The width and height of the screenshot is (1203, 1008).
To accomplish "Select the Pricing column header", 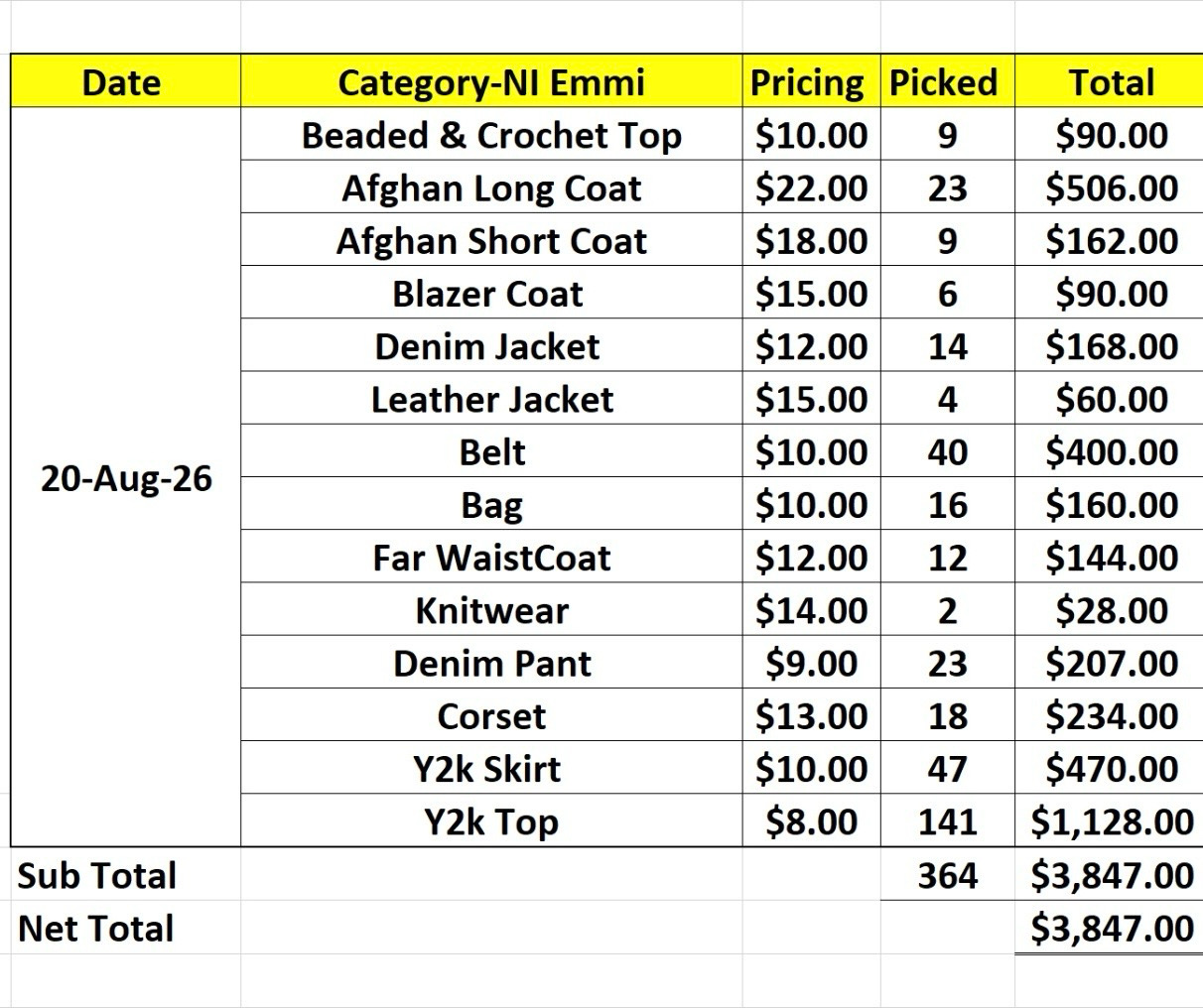I will (811, 81).
